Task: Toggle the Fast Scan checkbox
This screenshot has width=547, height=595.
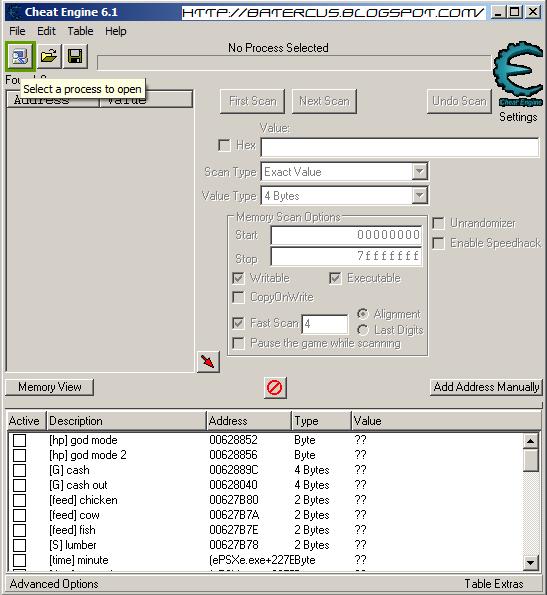Action: click(238, 323)
